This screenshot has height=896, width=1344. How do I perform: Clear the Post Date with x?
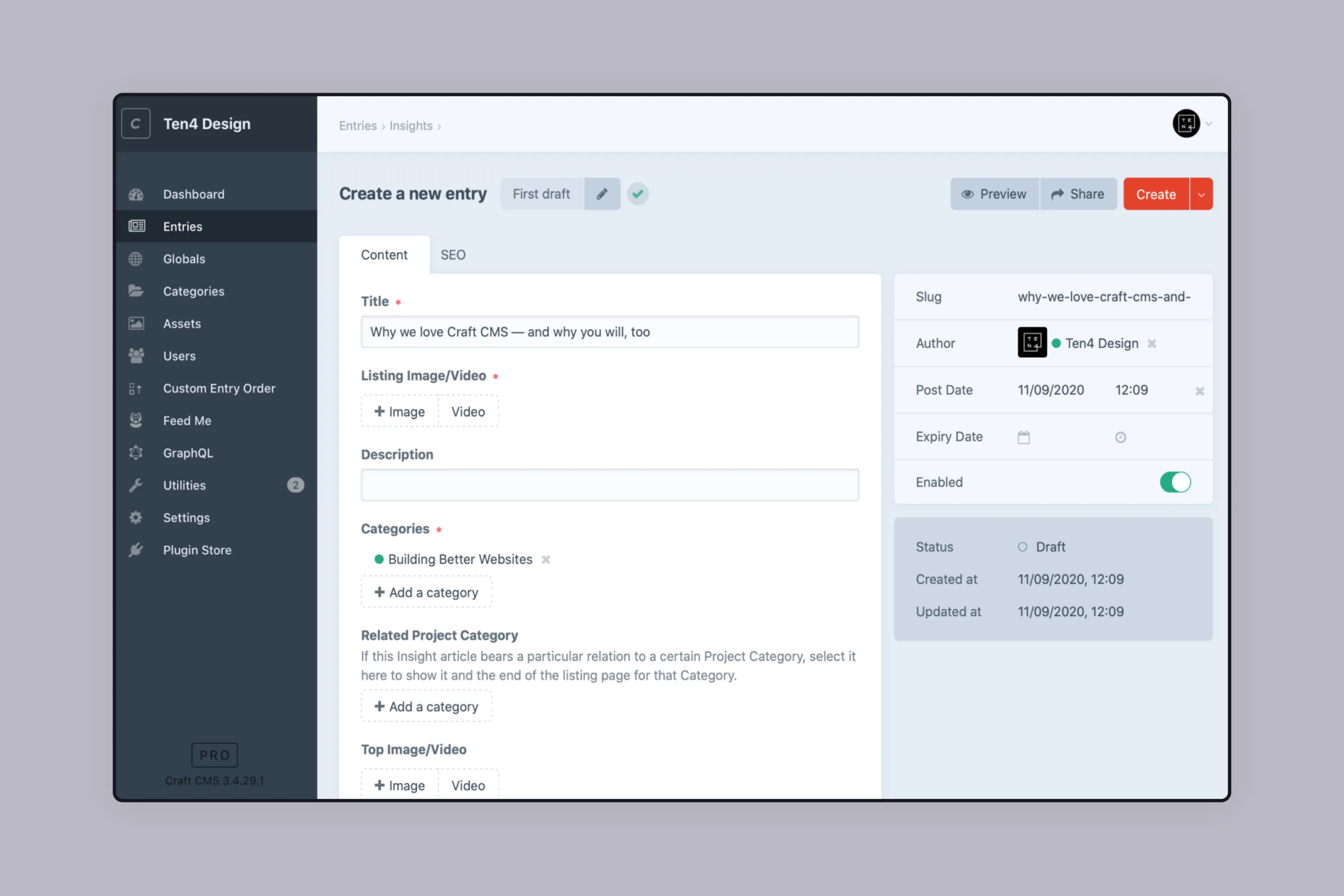pos(1200,391)
